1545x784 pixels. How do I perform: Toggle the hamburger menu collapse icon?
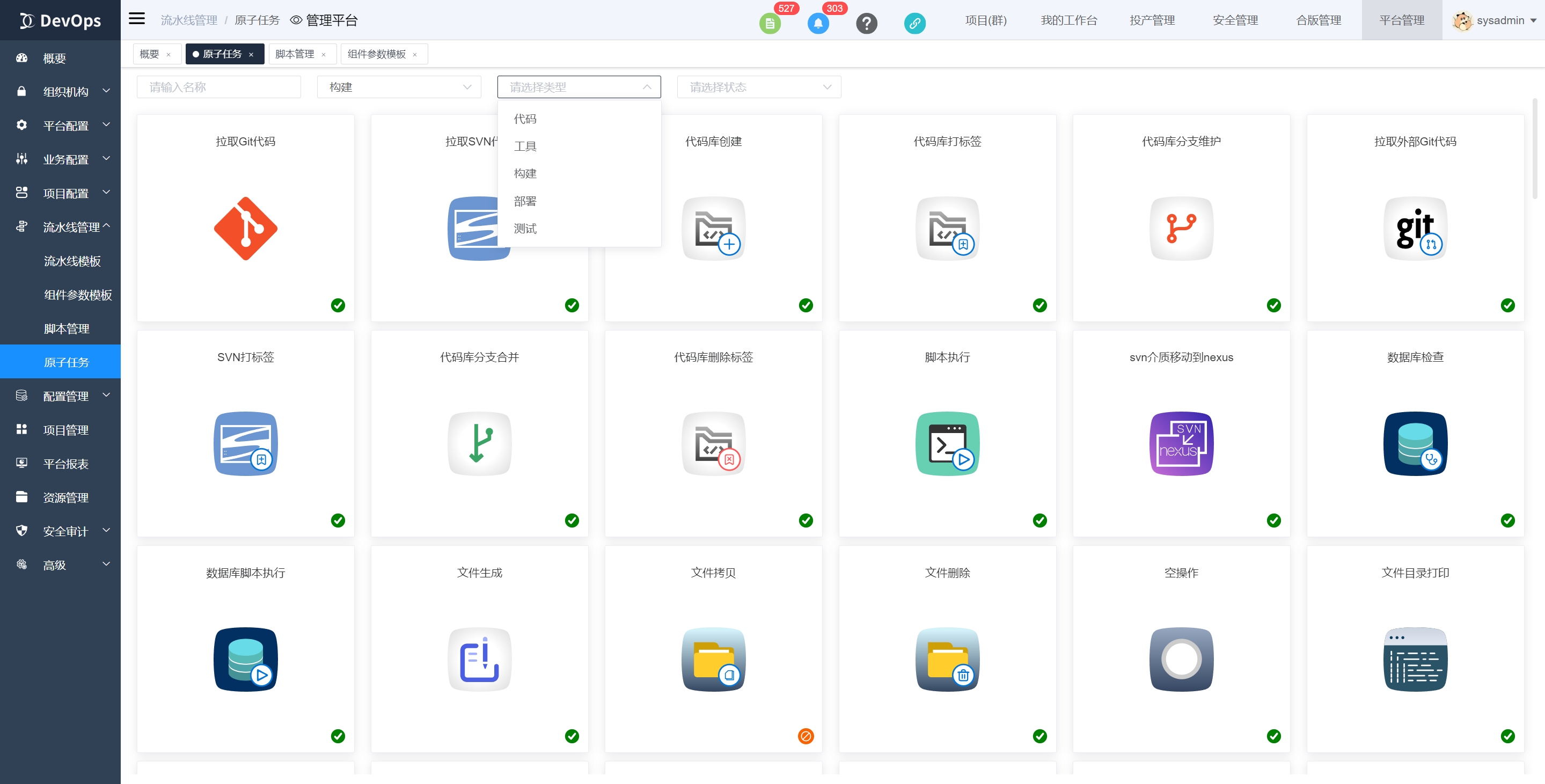point(137,19)
